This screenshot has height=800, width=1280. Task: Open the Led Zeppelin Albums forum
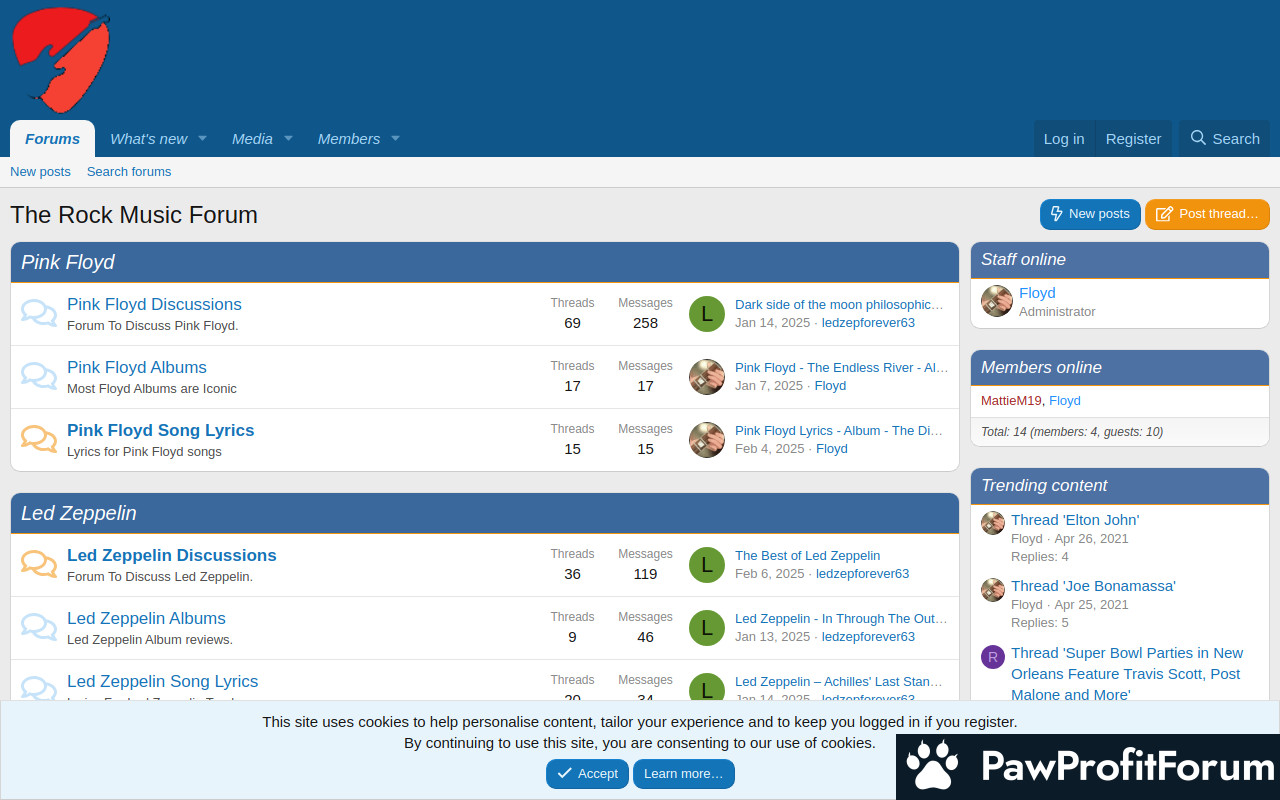coord(146,618)
